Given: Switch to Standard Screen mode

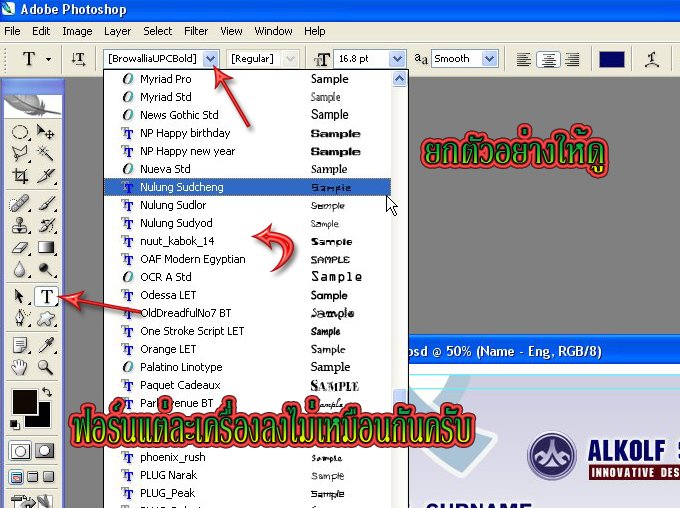Looking at the screenshot, I should (16, 477).
